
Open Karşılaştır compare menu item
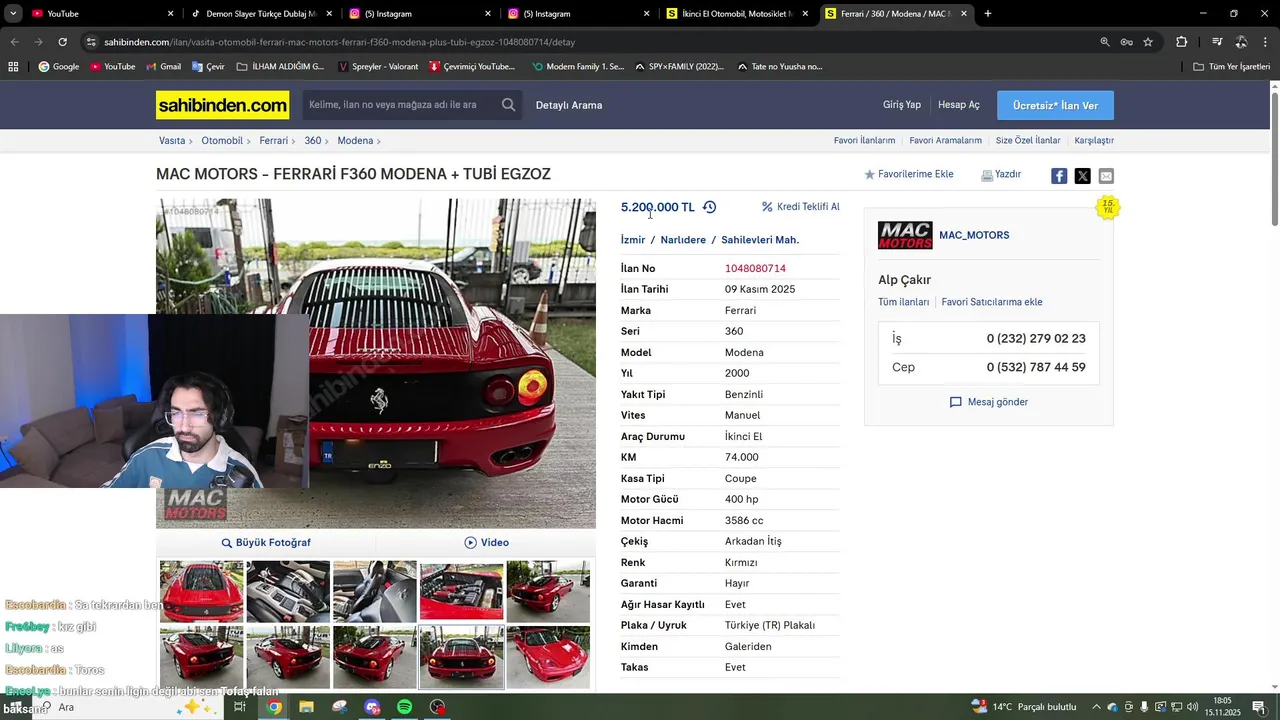click(1094, 141)
